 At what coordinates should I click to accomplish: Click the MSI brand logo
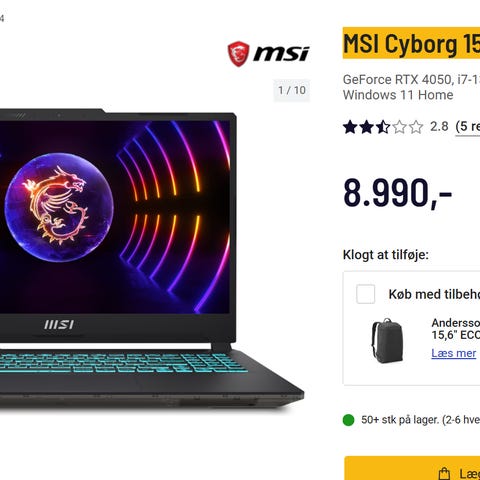coord(268,54)
